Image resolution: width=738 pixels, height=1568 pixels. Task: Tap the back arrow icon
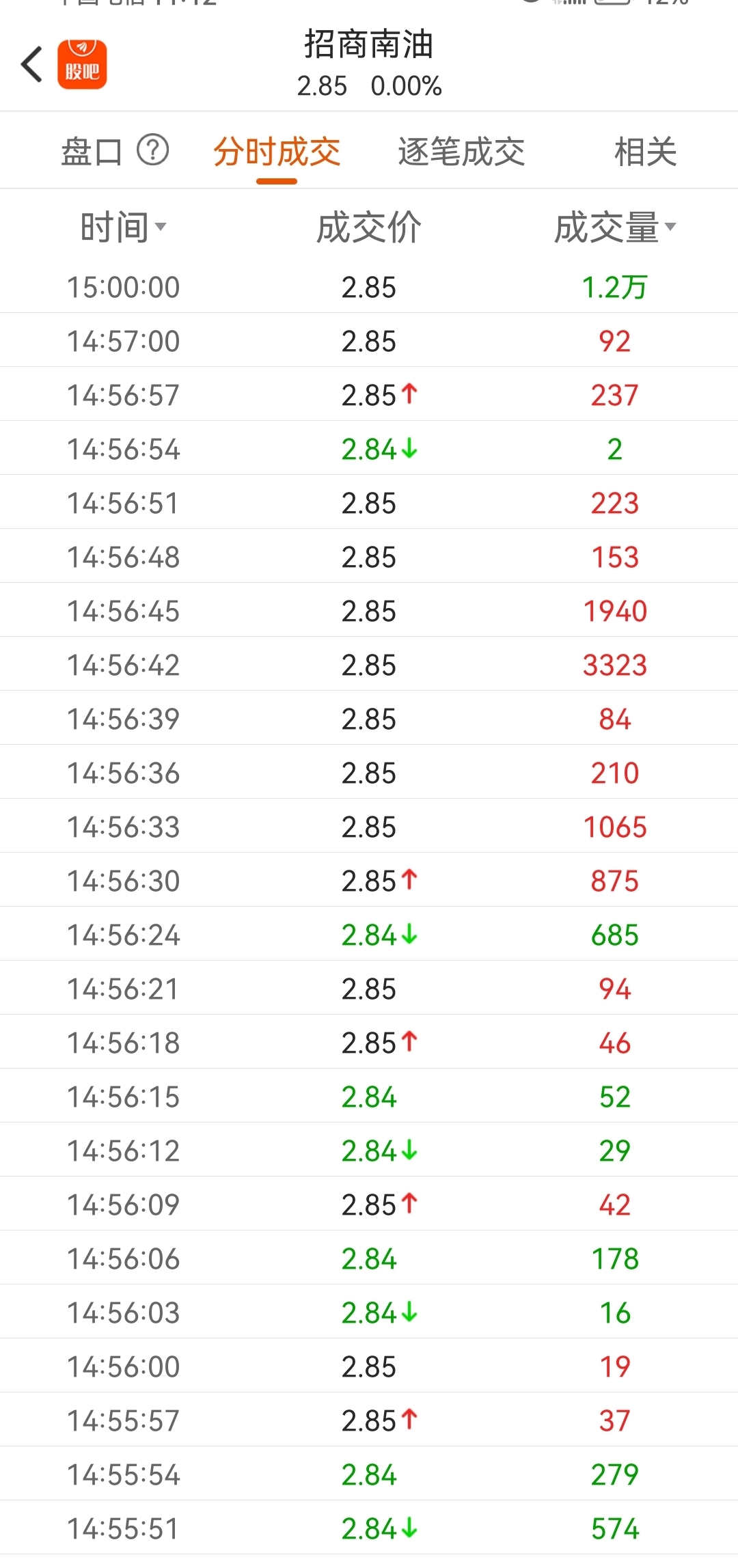[31, 64]
